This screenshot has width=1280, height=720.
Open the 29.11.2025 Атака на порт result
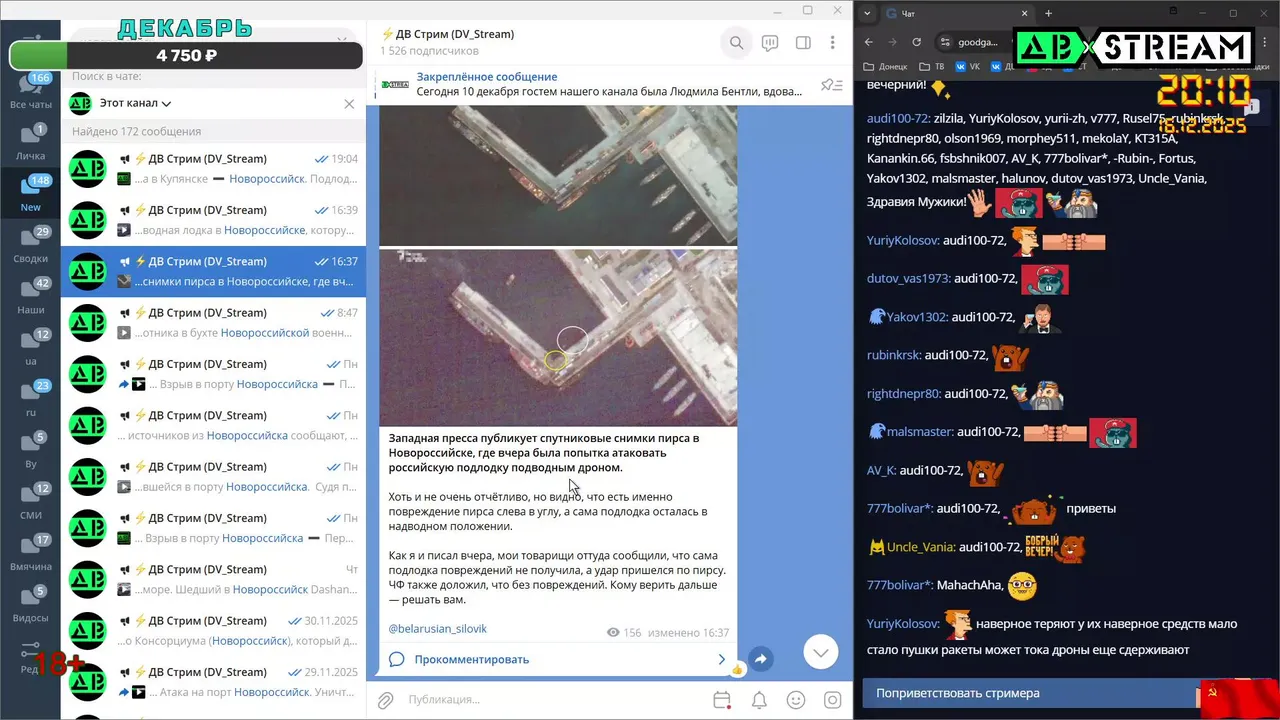[213, 682]
